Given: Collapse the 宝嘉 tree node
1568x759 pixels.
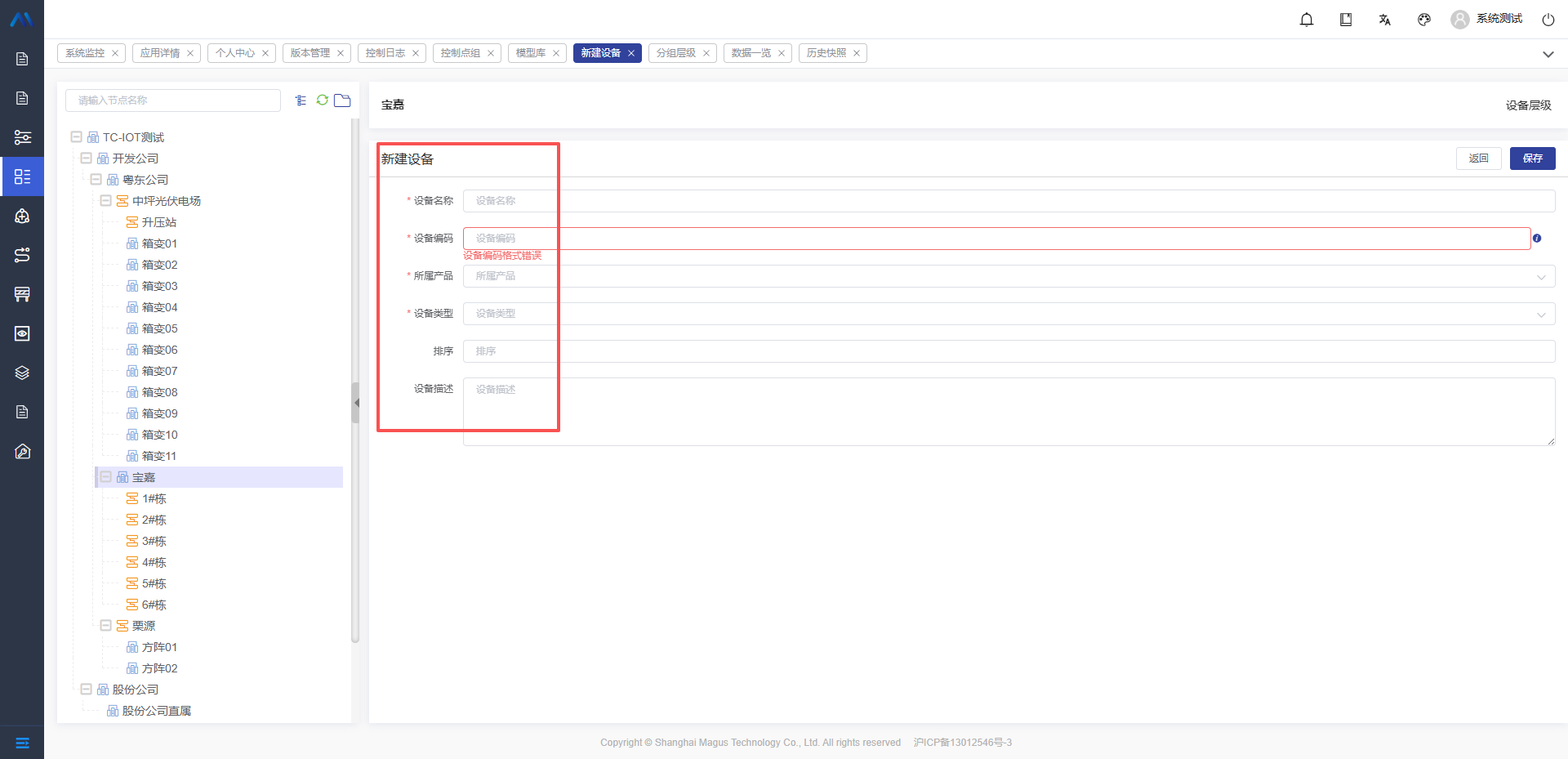Looking at the screenshot, I should 105,477.
